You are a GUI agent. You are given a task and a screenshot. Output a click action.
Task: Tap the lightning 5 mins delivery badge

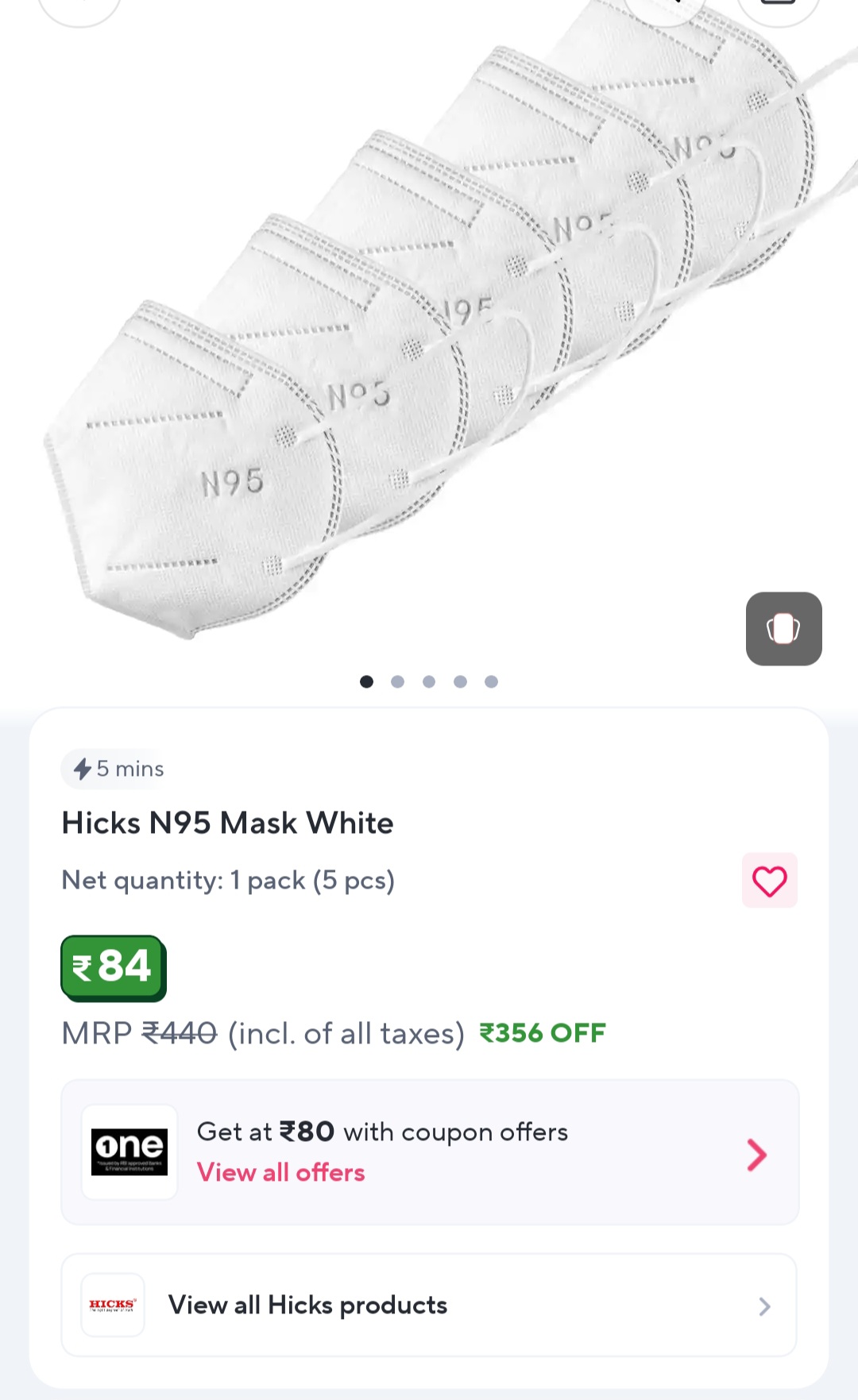tap(113, 769)
